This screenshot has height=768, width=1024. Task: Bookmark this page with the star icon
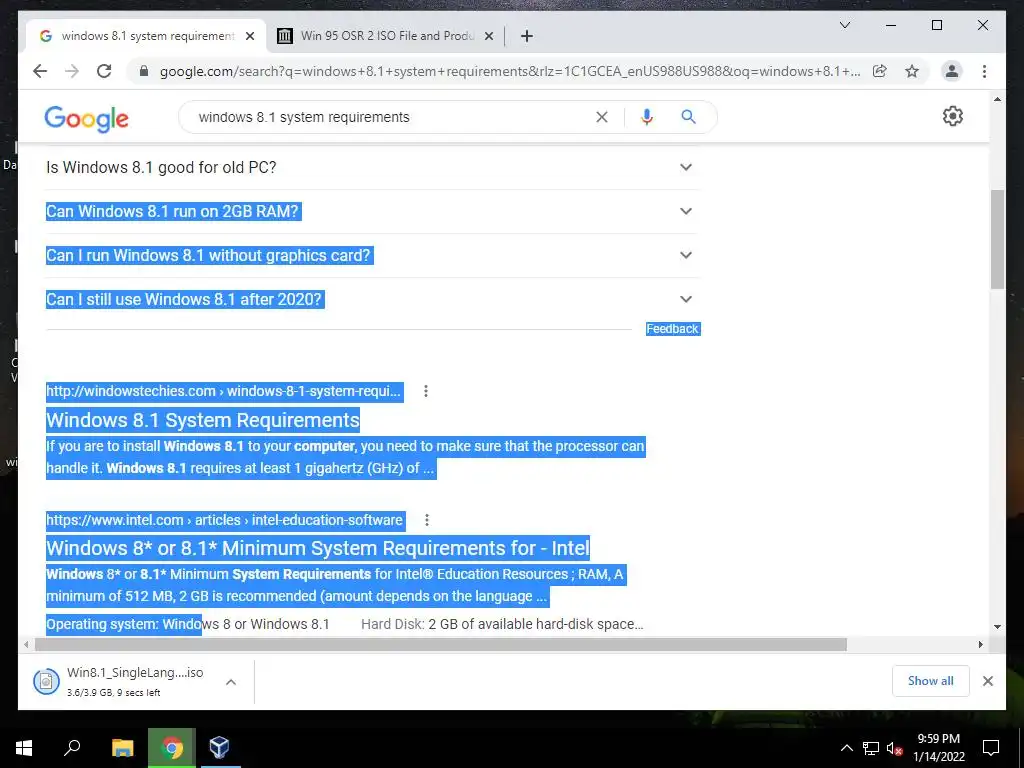click(912, 71)
